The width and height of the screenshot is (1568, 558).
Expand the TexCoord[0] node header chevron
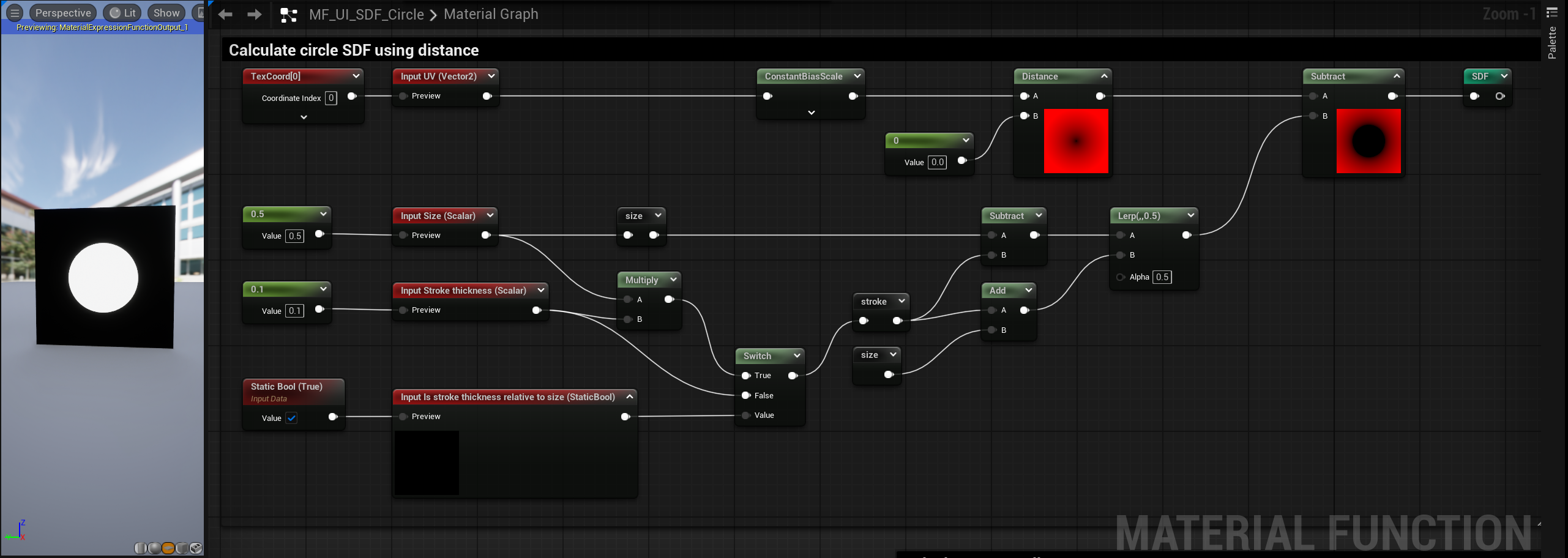(356, 76)
